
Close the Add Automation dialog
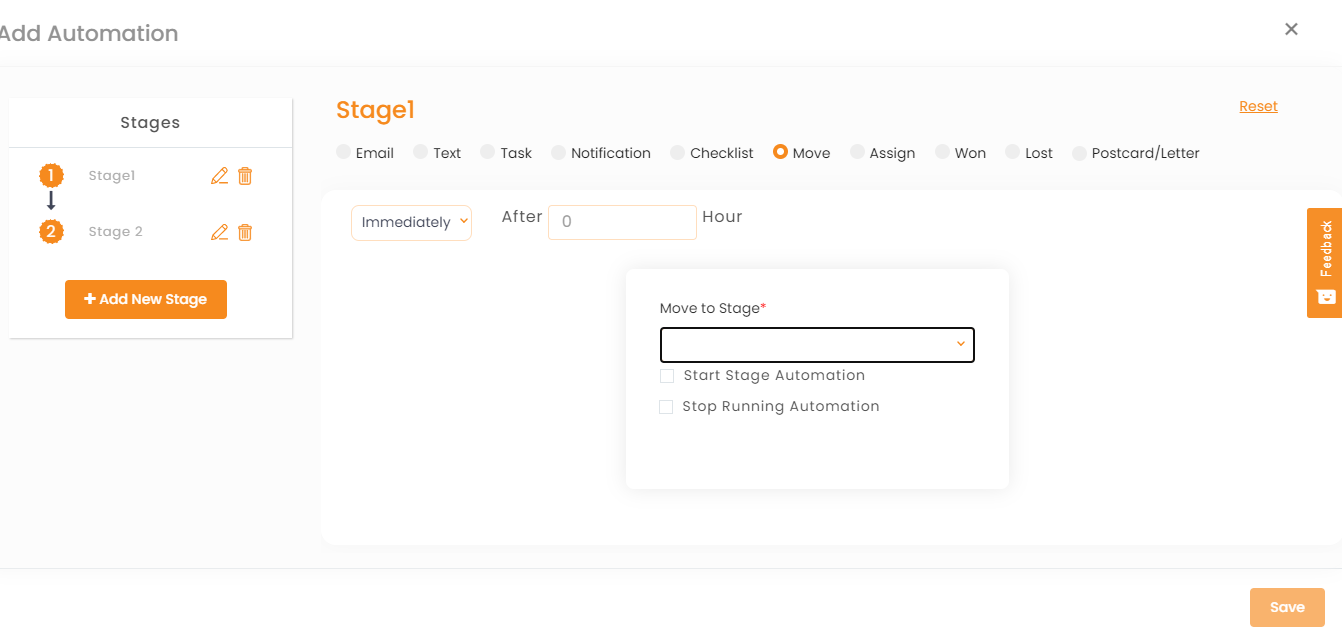click(1291, 29)
